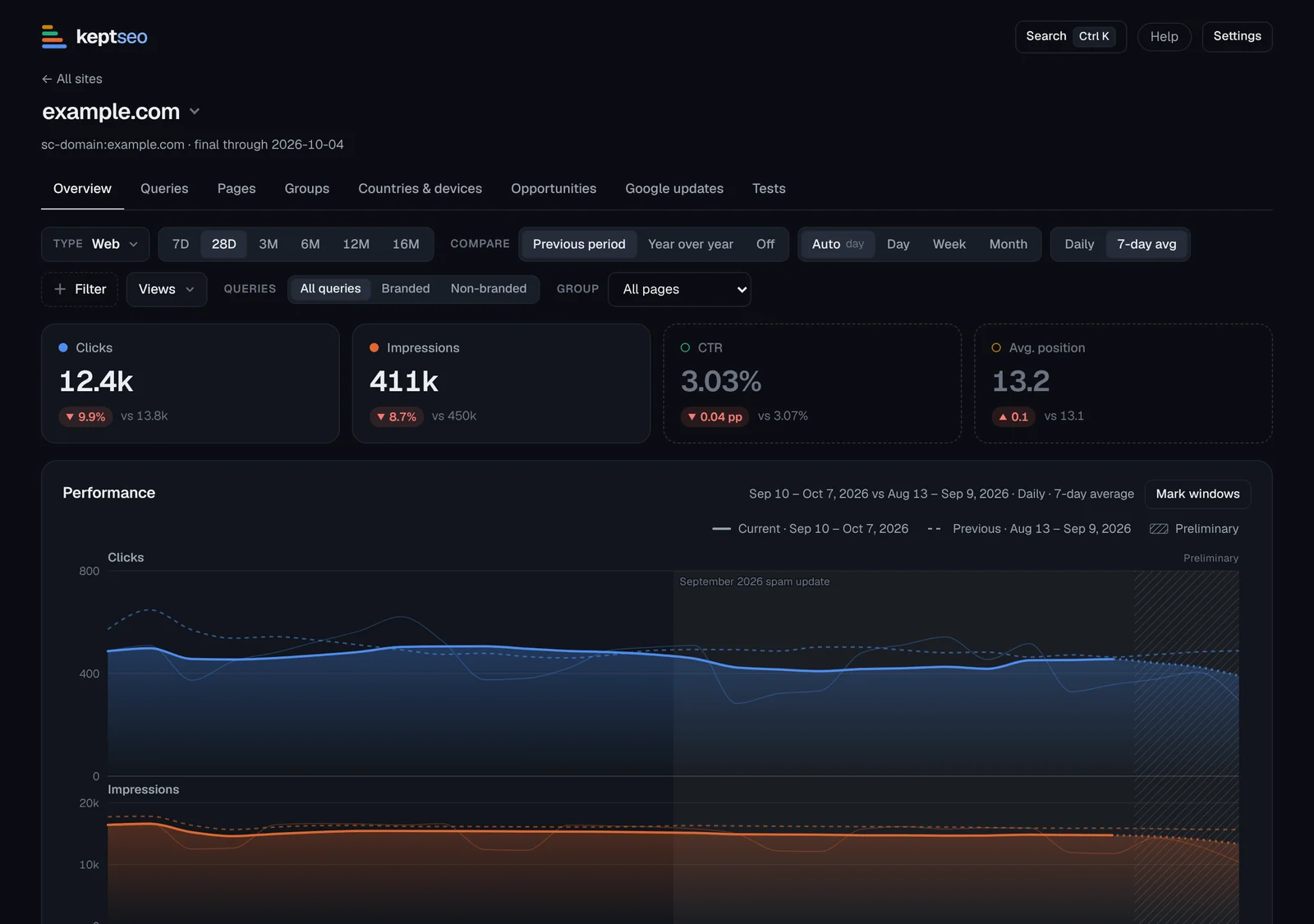The height and width of the screenshot is (924, 1314).
Task: Click the hatched Preliminary legend icon
Action: pyautogui.click(x=1159, y=529)
